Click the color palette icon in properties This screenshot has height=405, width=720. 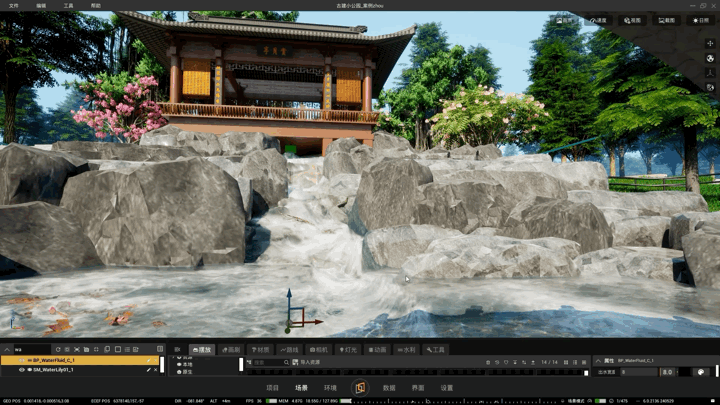coord(701,372)
